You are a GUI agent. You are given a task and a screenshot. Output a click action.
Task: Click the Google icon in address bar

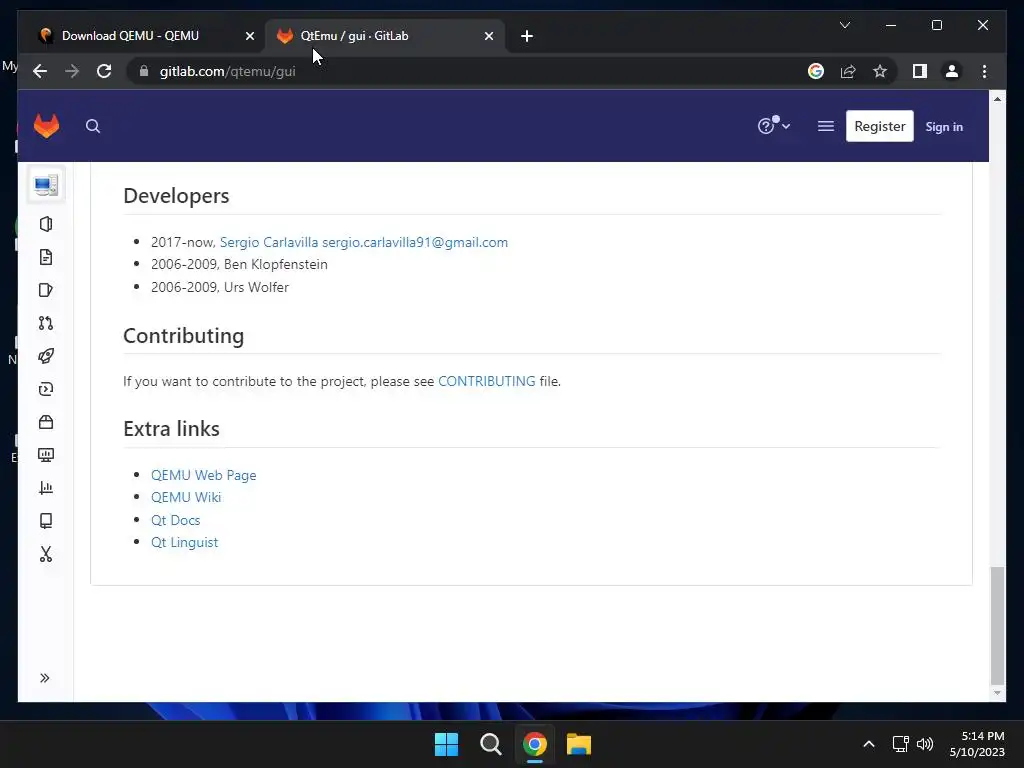pyautogui.click(x=816, y=71)
